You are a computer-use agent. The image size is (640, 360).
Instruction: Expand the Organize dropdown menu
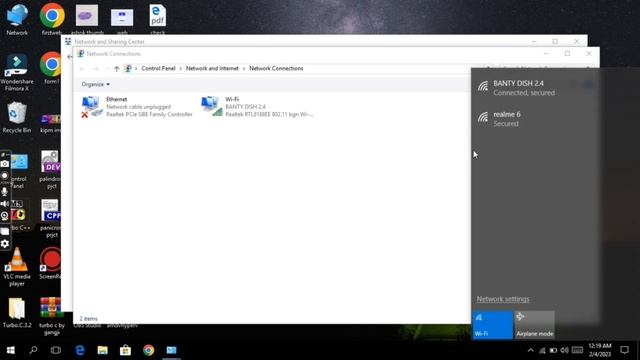point(96,84)
